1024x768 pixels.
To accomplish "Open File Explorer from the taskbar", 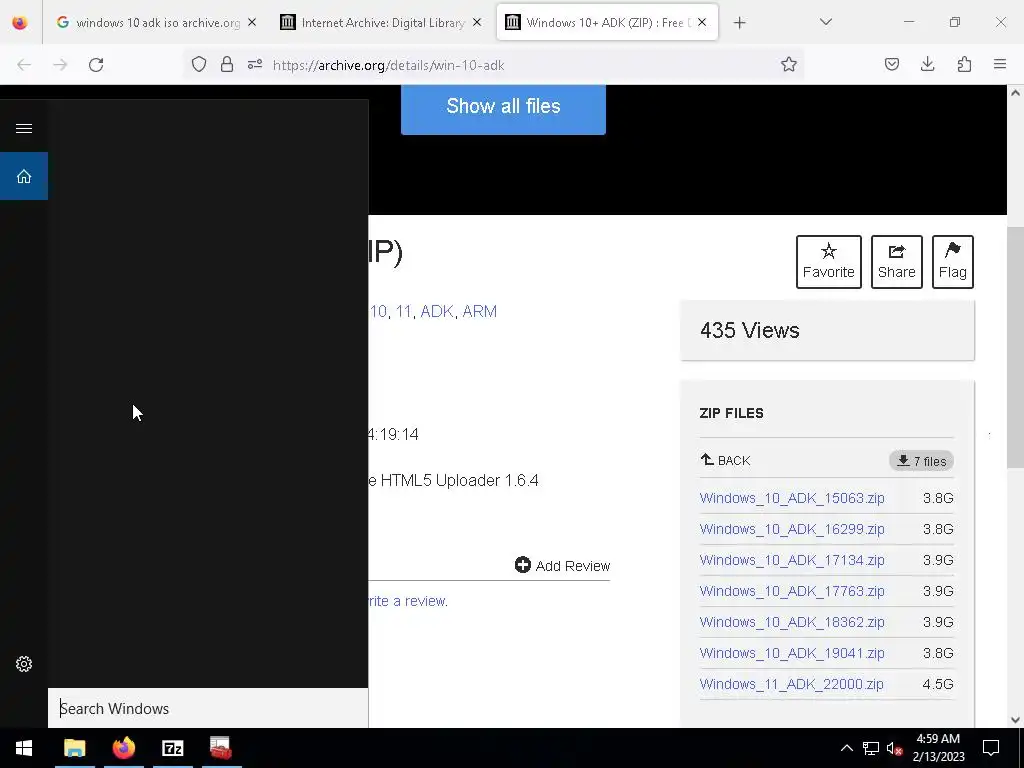I will [x=74, y=748].
